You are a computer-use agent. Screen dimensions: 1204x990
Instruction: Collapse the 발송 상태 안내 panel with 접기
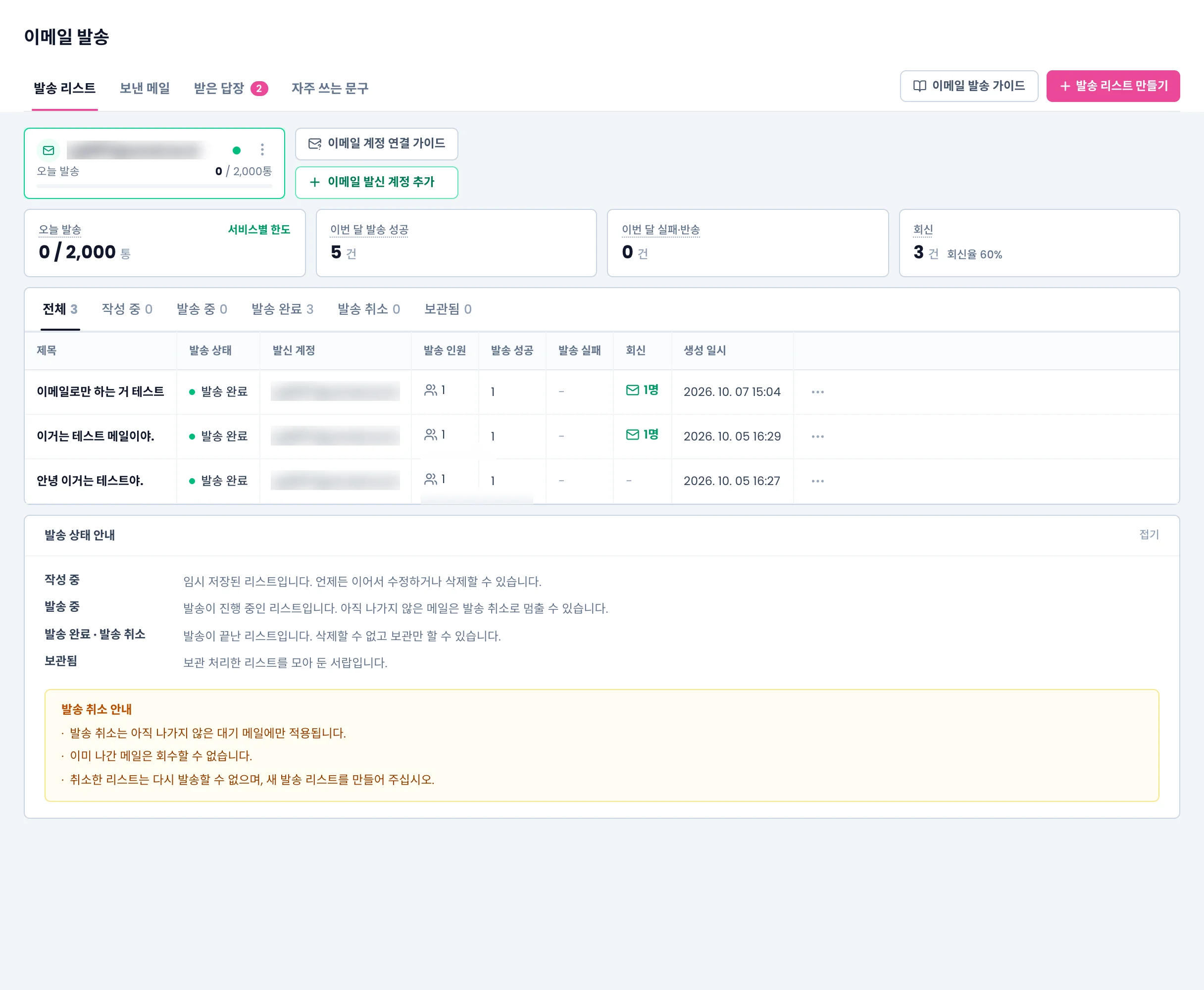(1149, 534)
